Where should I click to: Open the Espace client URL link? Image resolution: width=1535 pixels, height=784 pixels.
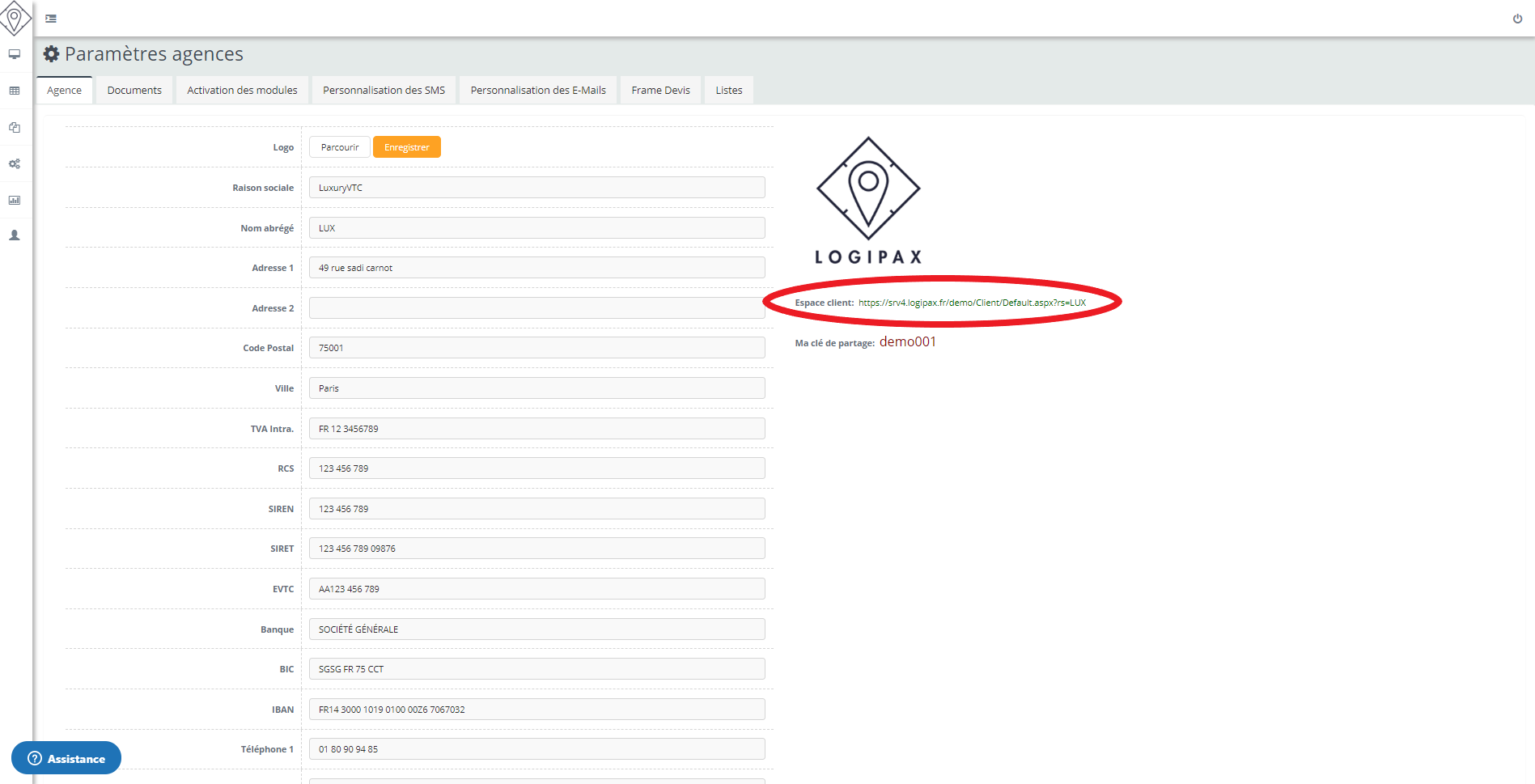972,303
